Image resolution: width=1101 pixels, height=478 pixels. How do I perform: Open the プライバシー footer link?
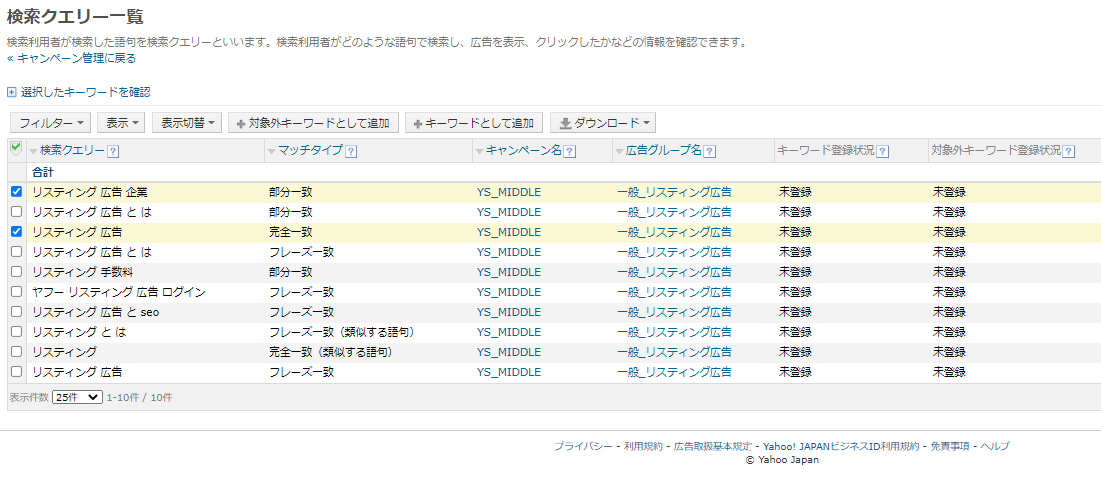(x=583, y=446)
